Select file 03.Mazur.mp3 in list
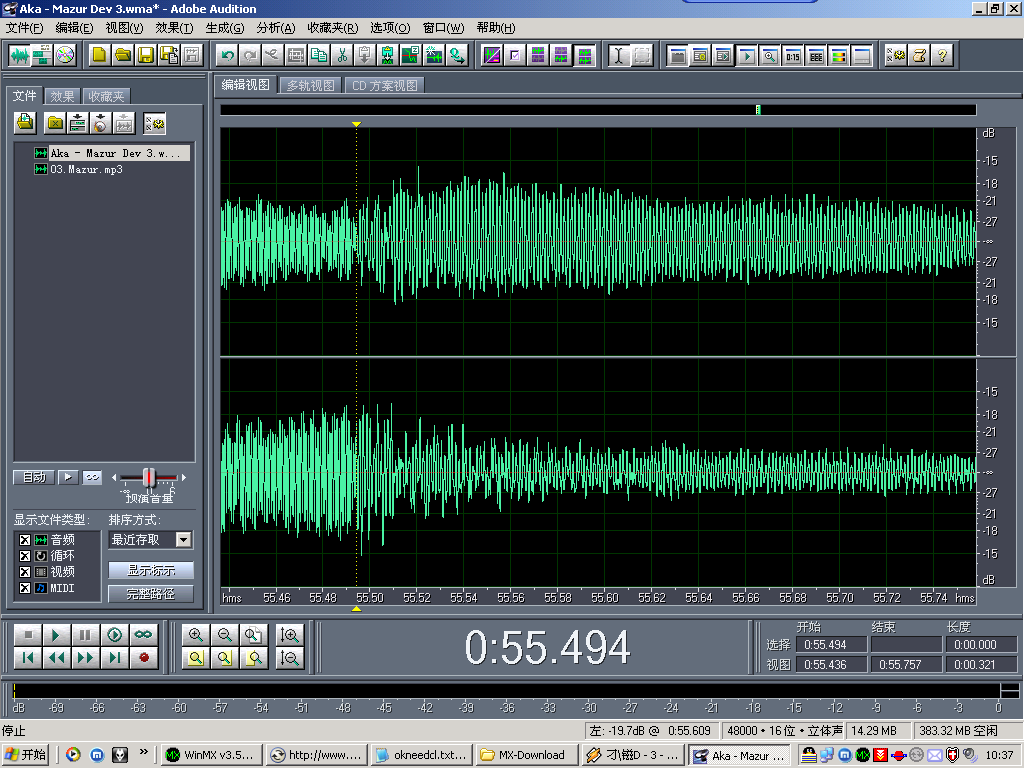Viewport: 1024px width, 768px height. click(86, 169)
